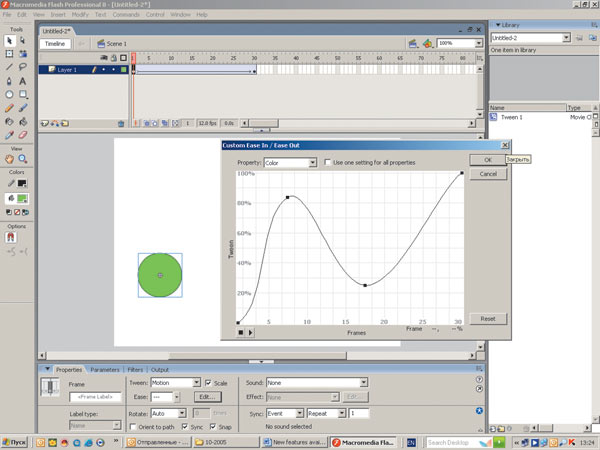Toggle the Orient to path checkbox
Image resolution: width=600 pixels, height=450 pixels.
coord(133,425)
